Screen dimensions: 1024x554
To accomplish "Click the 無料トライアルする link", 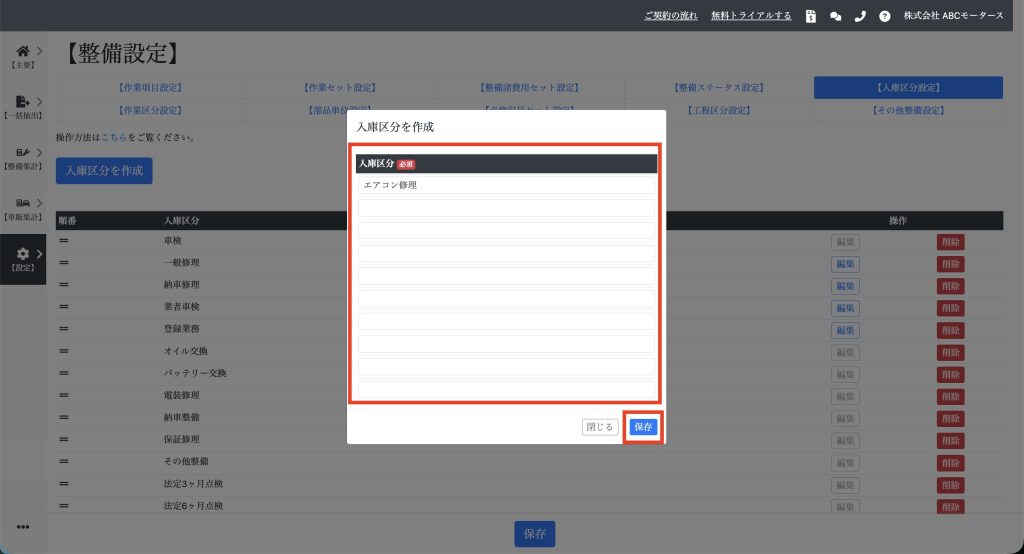I will tap(751, 16).
